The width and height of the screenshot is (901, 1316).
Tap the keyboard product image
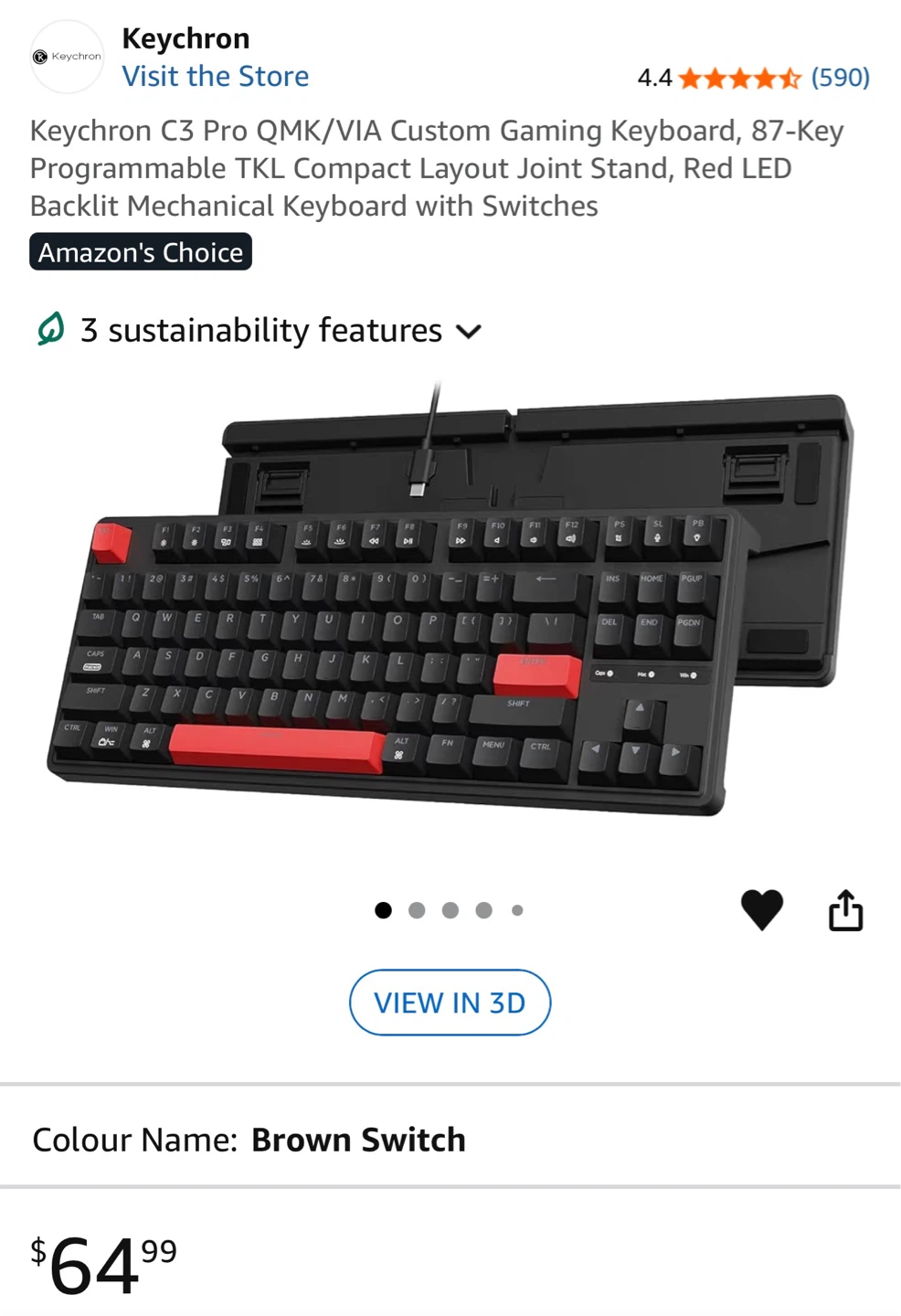(450, 599)
